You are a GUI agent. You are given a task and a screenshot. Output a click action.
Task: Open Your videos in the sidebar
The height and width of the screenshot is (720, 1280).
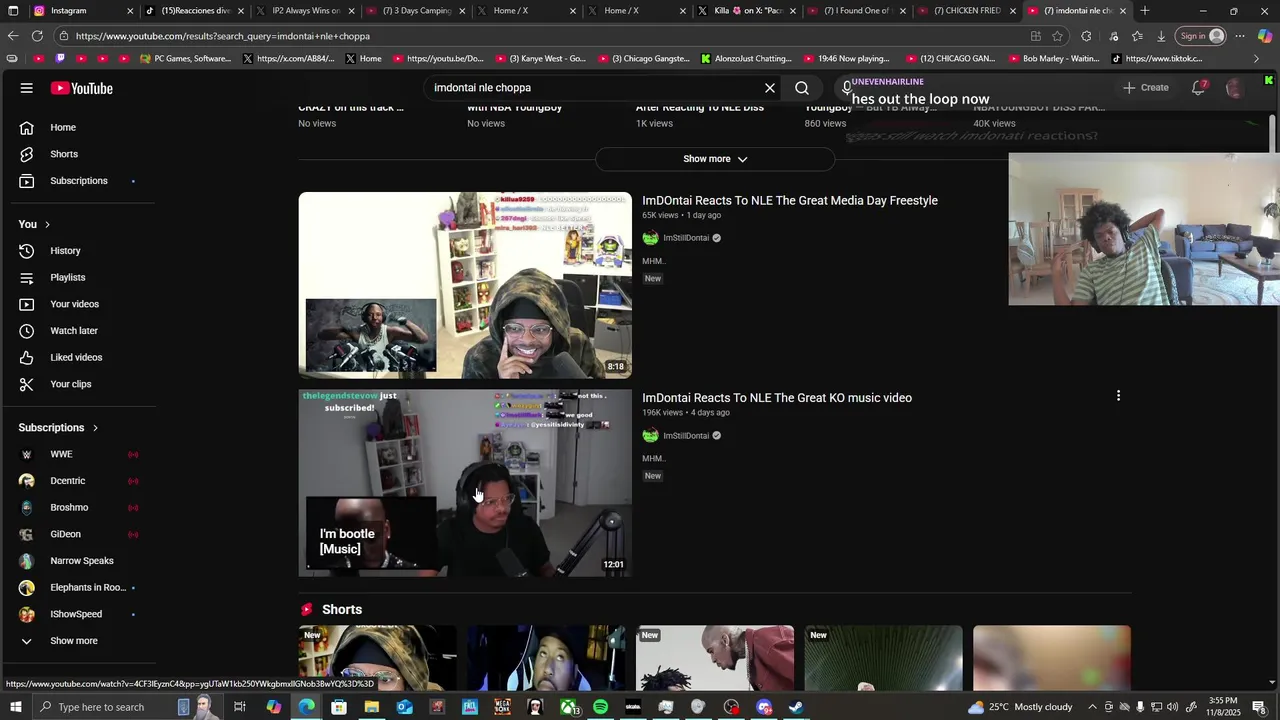pos(74,304)
